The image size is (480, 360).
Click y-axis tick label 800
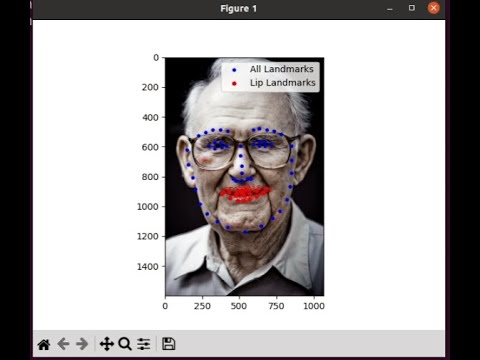[x=150, y=177]
